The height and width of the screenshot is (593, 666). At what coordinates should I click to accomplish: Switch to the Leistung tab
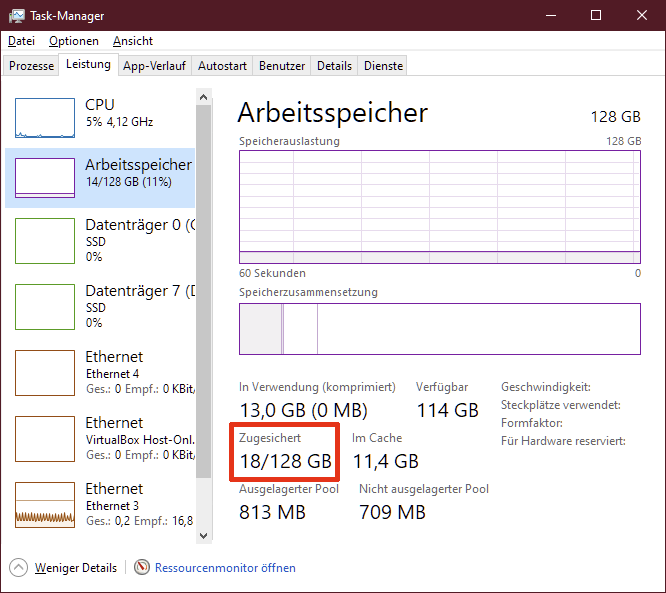click(88, 64)
